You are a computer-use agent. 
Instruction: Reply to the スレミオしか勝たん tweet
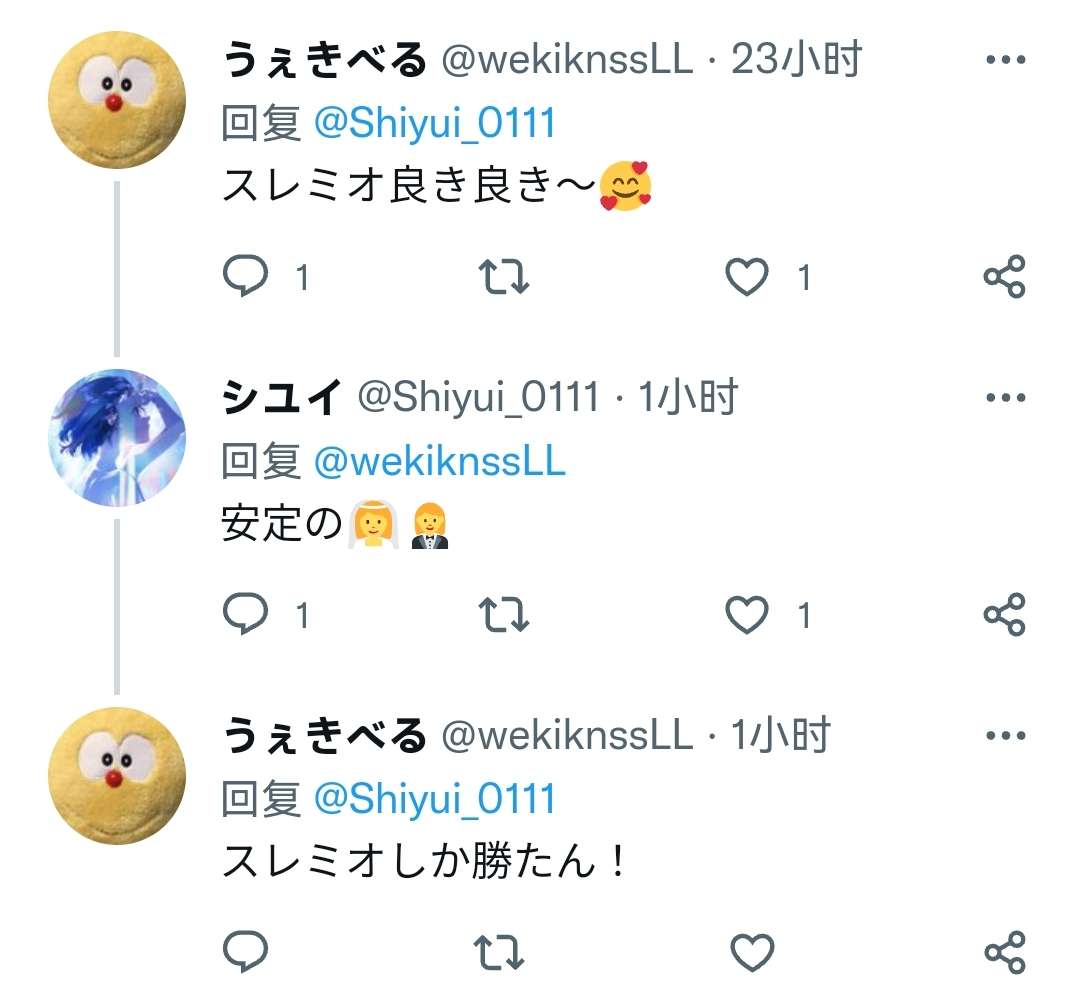click(246, 951)
